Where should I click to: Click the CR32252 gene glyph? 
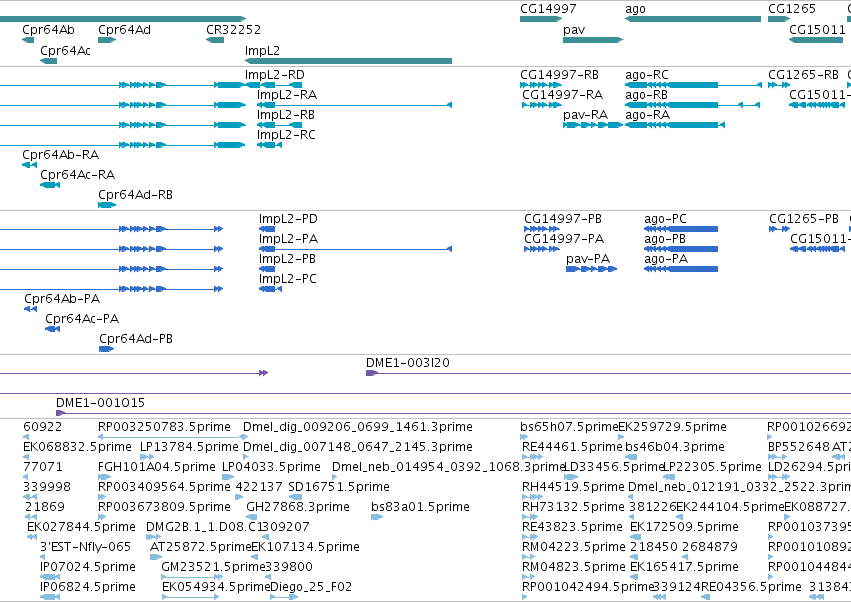point(215,40)
